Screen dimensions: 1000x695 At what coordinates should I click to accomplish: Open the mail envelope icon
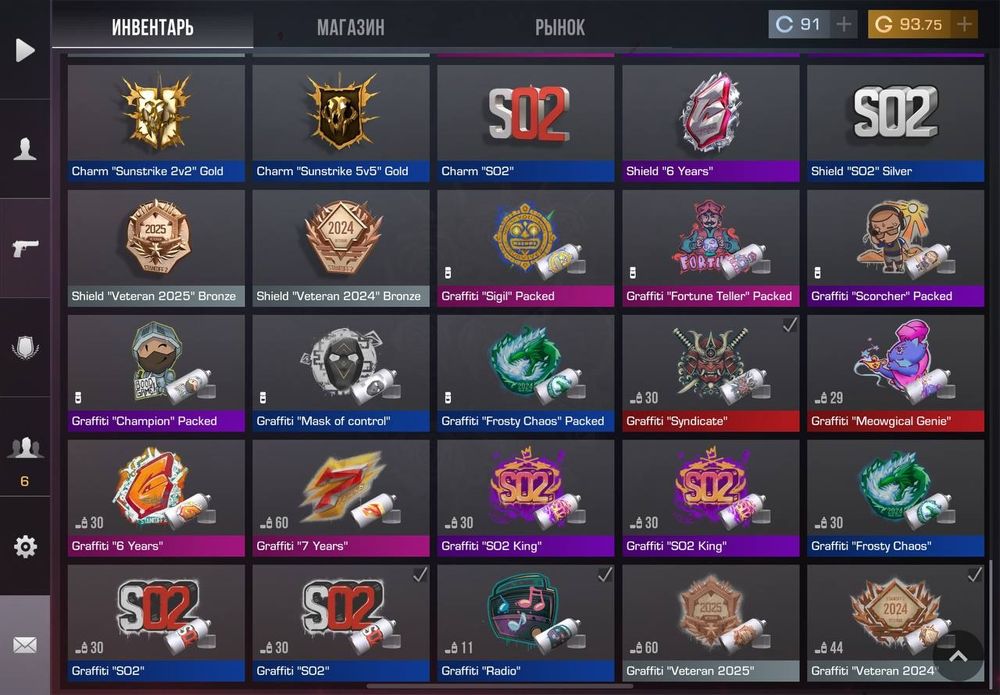coord(25,645)
